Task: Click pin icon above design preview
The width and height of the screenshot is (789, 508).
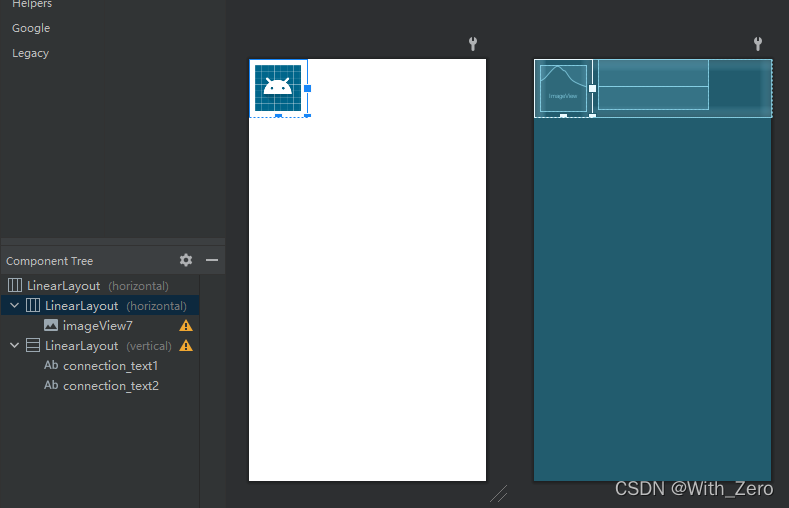Action: tap(473, 44)
